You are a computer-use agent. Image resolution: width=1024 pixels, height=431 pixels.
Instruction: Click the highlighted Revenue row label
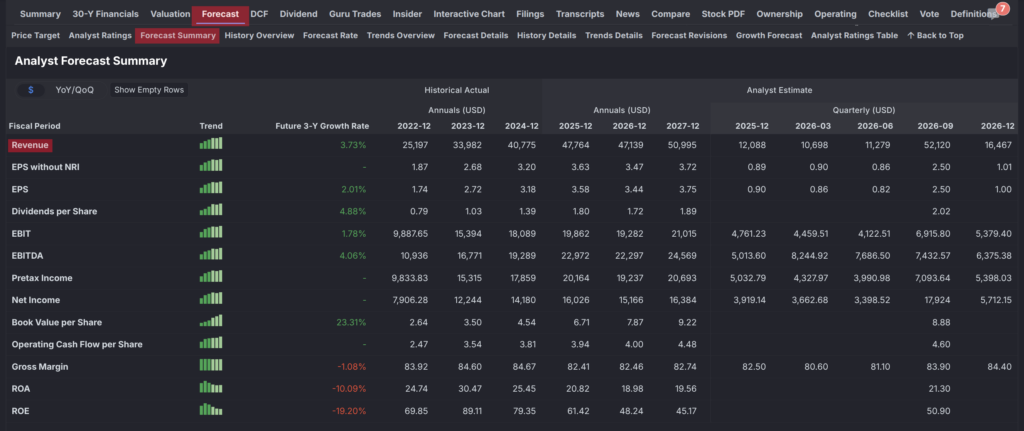point(30,145)
